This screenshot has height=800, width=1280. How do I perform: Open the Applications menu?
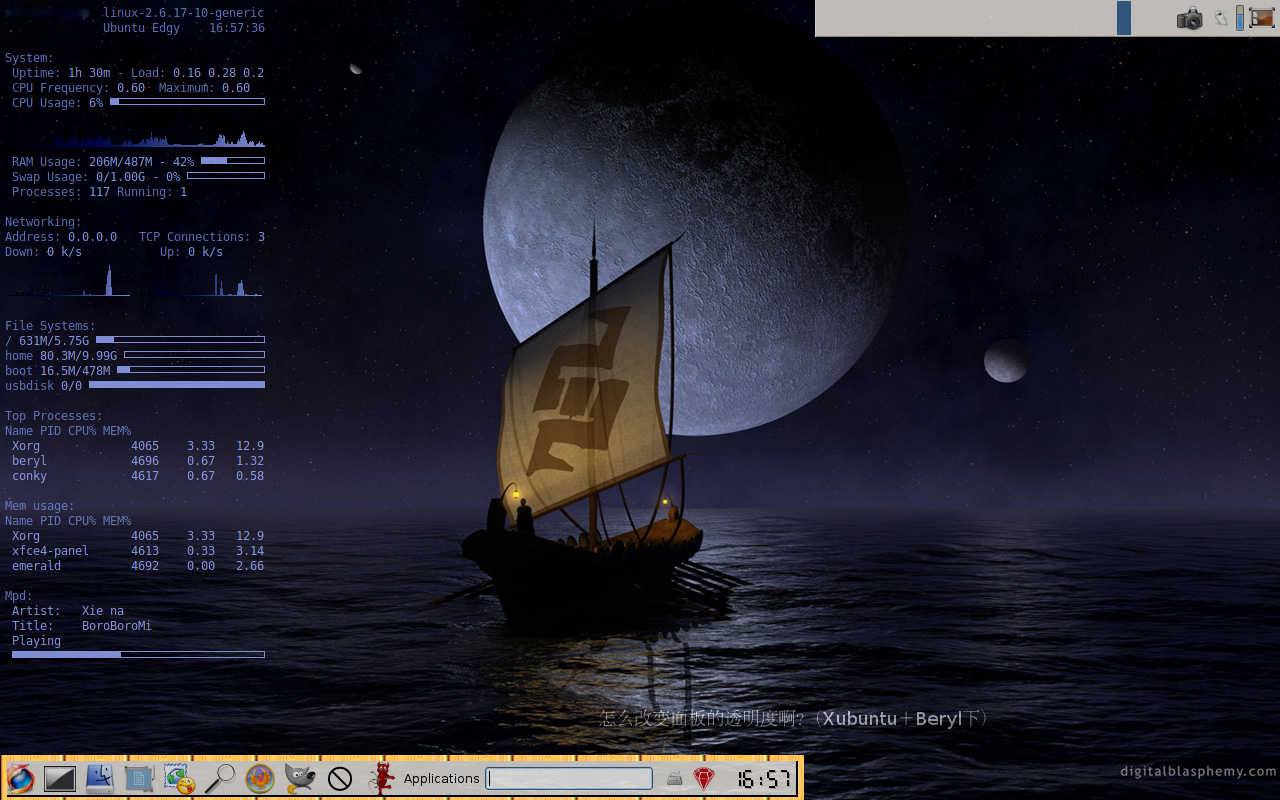441,778
